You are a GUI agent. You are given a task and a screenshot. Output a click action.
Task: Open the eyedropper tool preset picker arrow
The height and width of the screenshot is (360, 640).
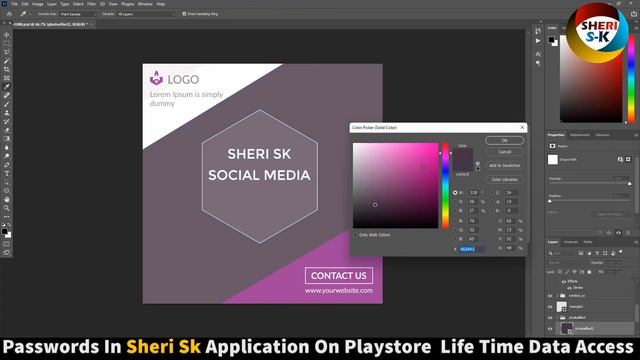tap(30, 14)
